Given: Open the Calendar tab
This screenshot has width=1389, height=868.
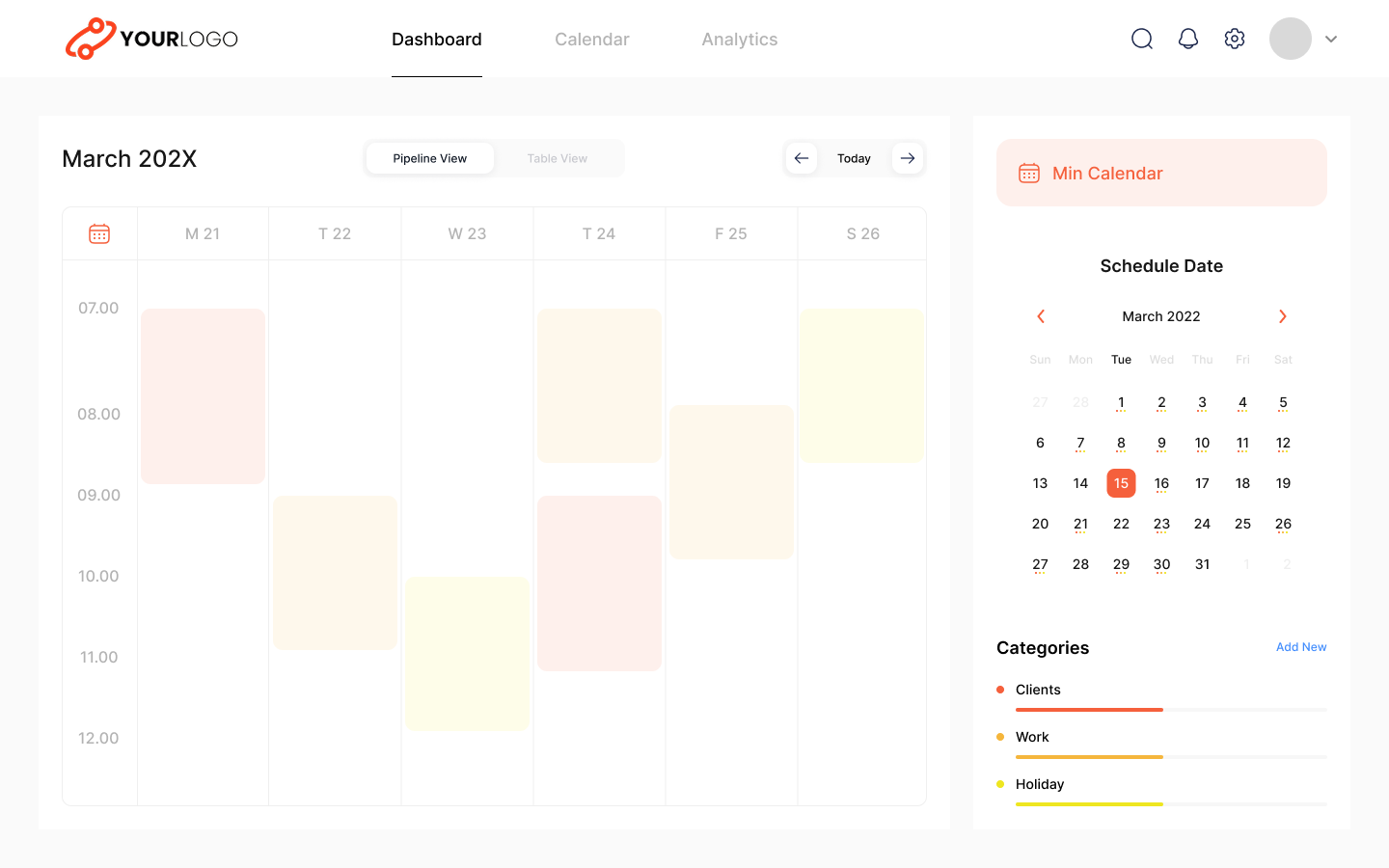Looking at the screenshot, I should point(592,40).
